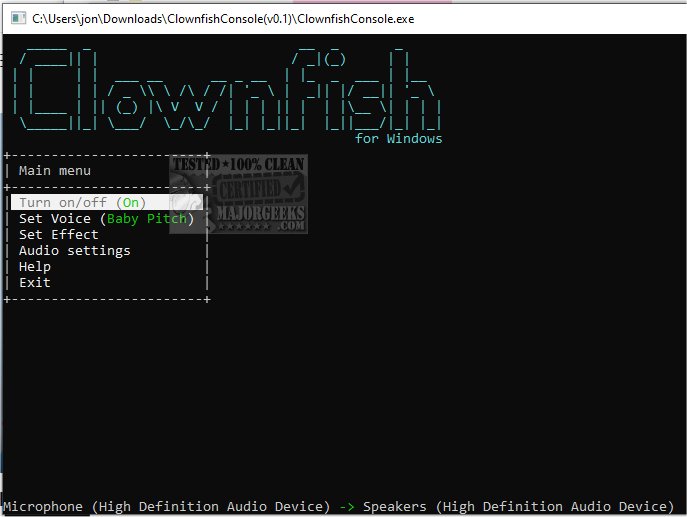Image resolution: width=687 pixels, height=517 pixels.
Task: Click the Clownfish ASCII art logo
Action: pyautogui.click(x=227, y=89)
